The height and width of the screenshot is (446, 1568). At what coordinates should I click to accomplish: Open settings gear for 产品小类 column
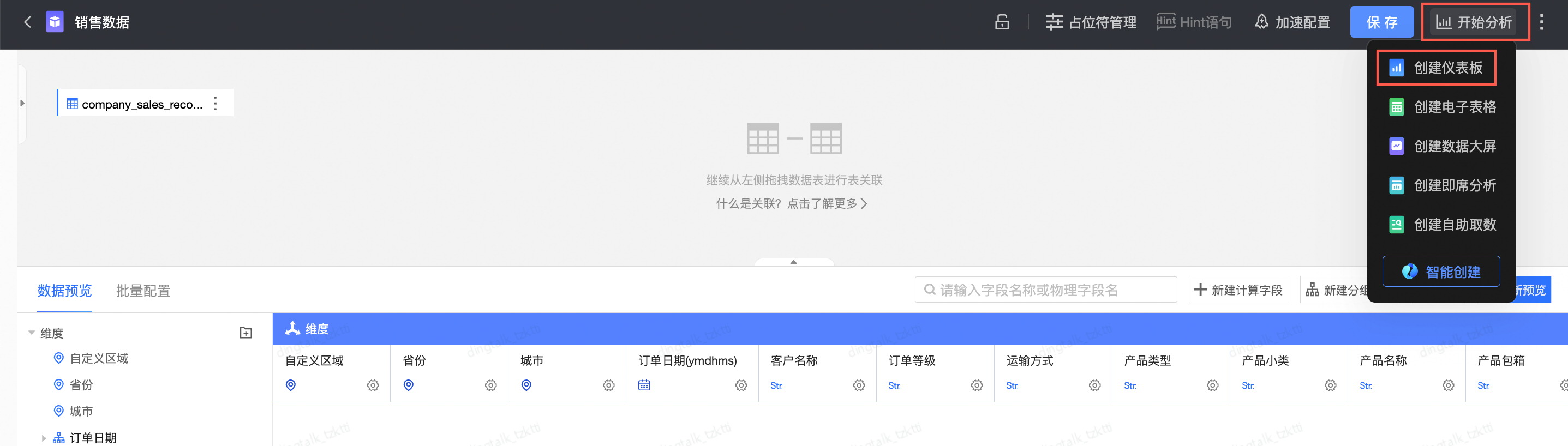click(x=1331, y=386)
